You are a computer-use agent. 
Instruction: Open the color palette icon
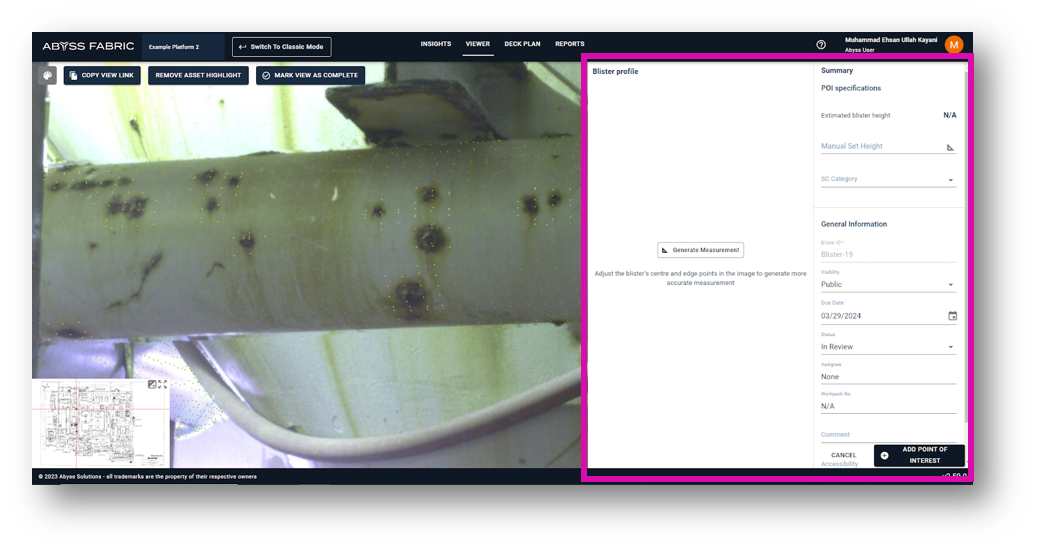[x=47, y=75]
